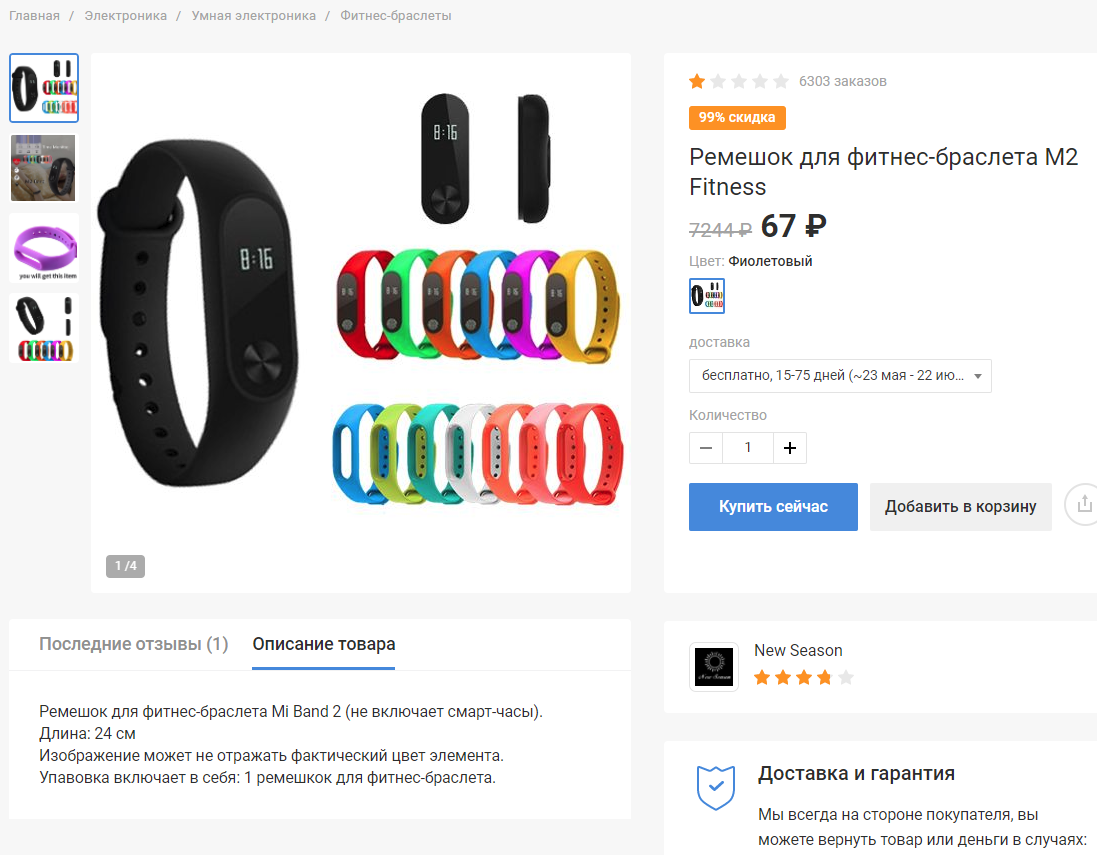The image size is (1097, 855).
Task: Select the fourth product thumbnail
Action: (43, 328)
